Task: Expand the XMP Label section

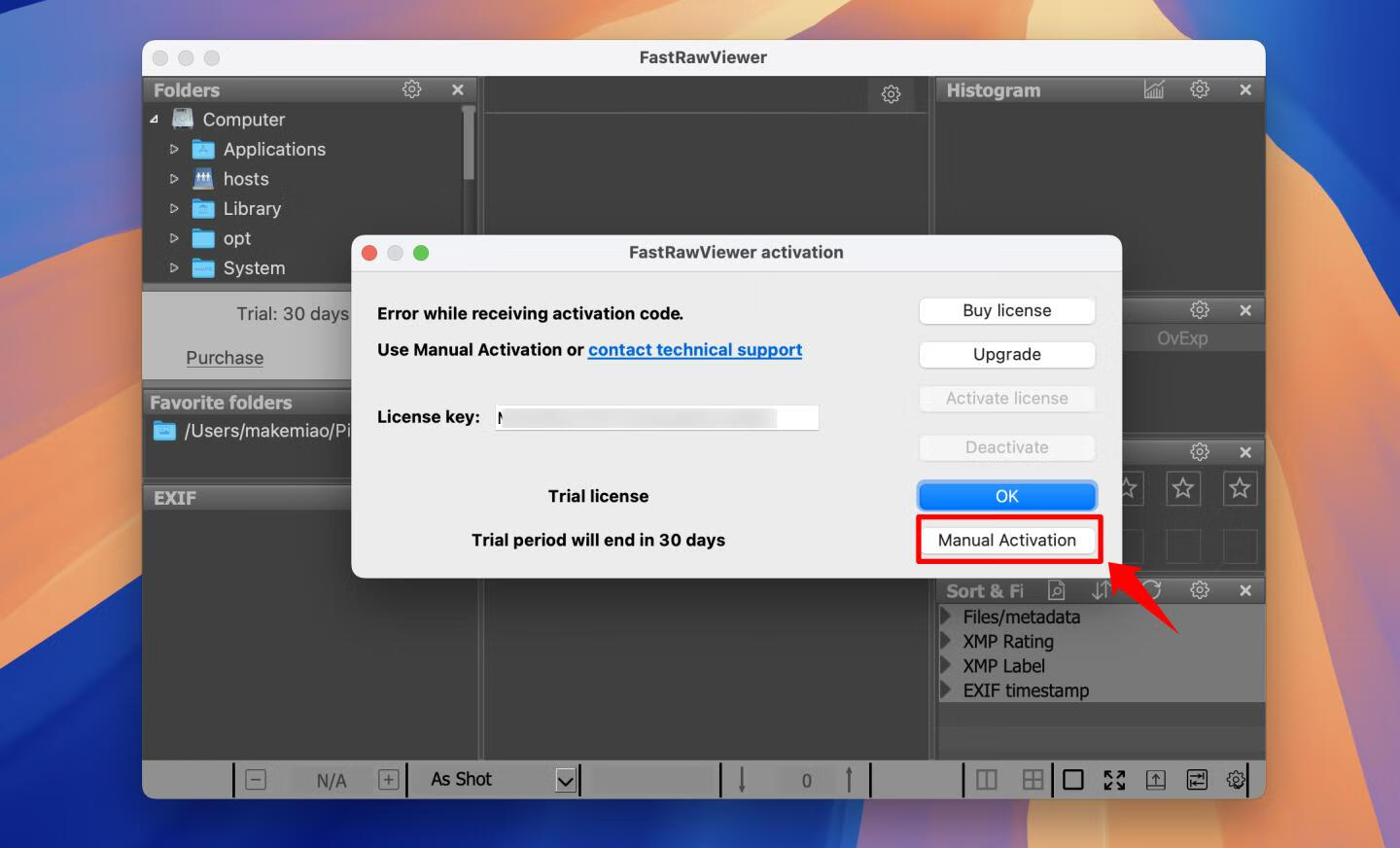Action: (945, 666)
